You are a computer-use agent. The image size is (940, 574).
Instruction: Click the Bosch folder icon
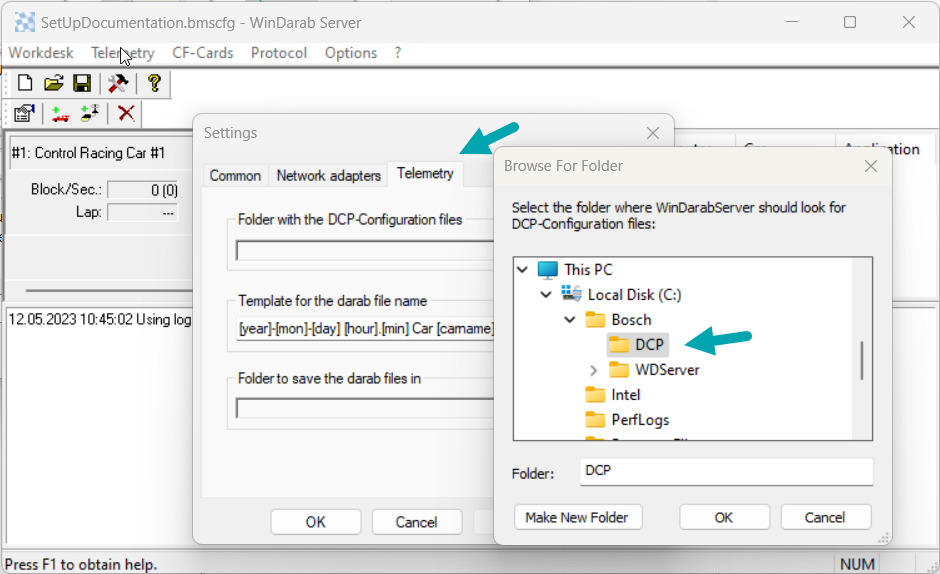click(x=595, y=320)
